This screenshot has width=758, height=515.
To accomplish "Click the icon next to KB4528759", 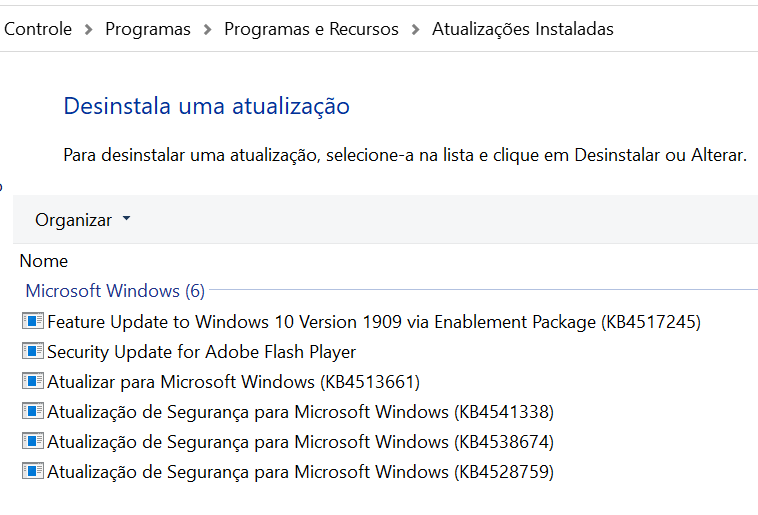I will 33,471.
